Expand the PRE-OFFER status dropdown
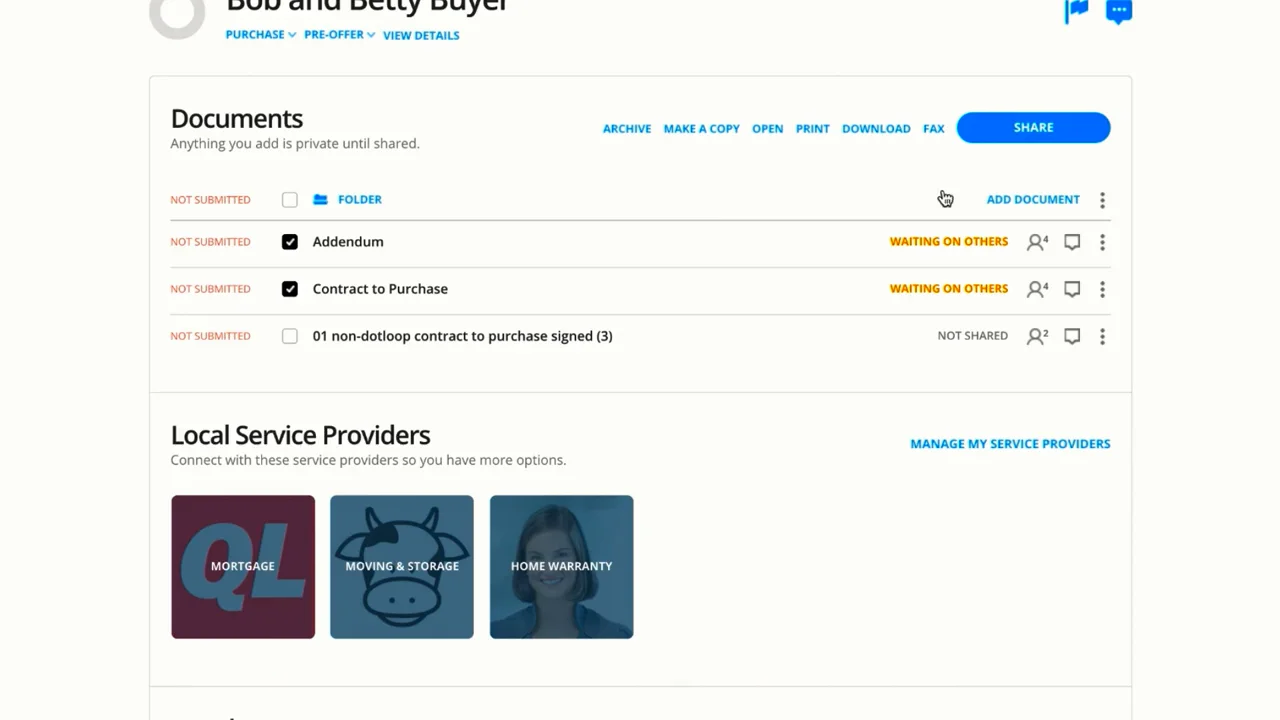This screenshot has height=720, width=1280. click(x=339, y=35)
